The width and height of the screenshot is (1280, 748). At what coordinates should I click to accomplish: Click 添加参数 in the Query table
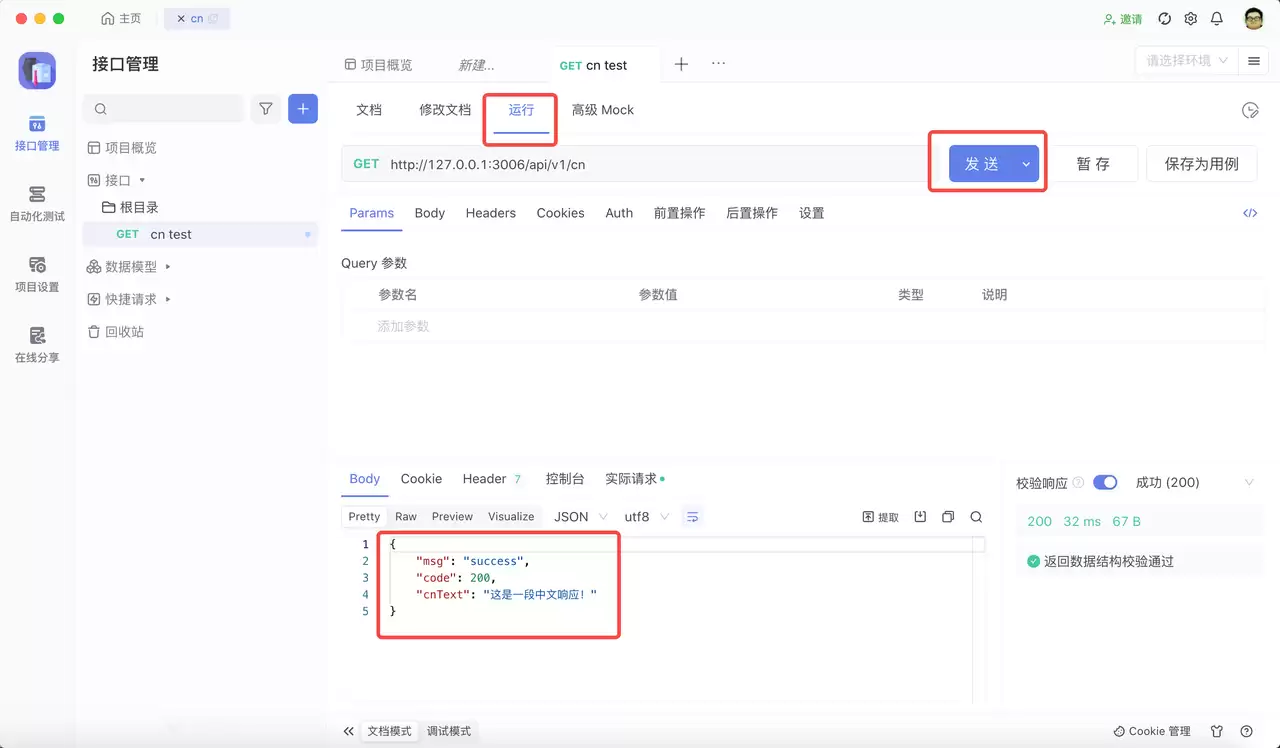(x=403, y=326)
